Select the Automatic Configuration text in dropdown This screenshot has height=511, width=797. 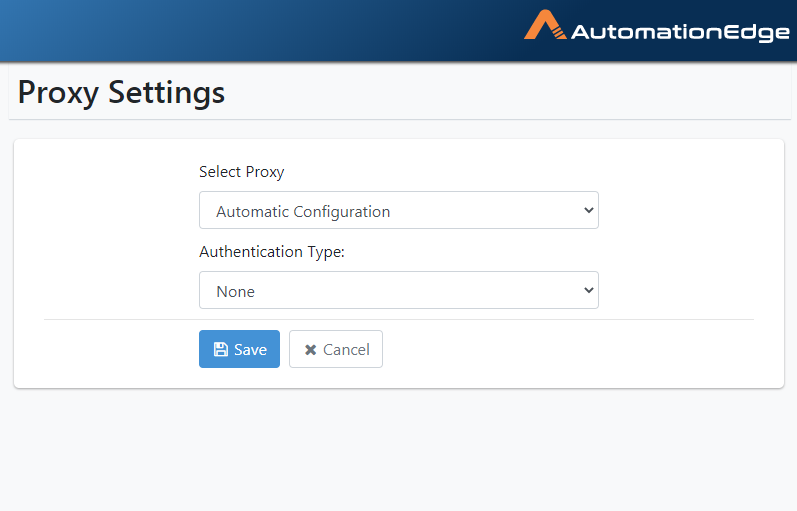(x=303, y=212)
